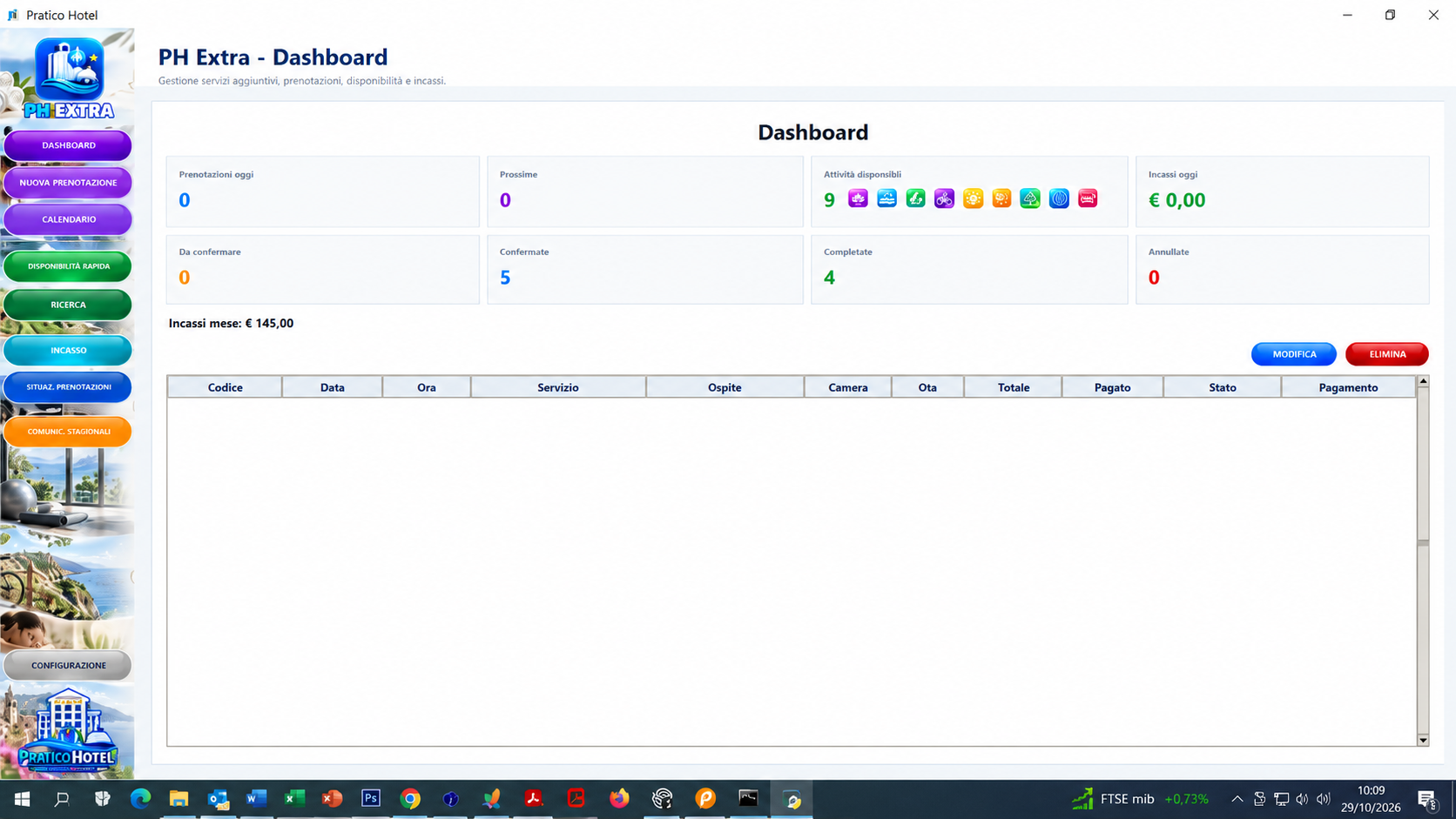This screenshot has width=1456, height=819.
Task: Click the Pratico Hotel logo at sidebar bottom
Action: (x=68, y=729)
